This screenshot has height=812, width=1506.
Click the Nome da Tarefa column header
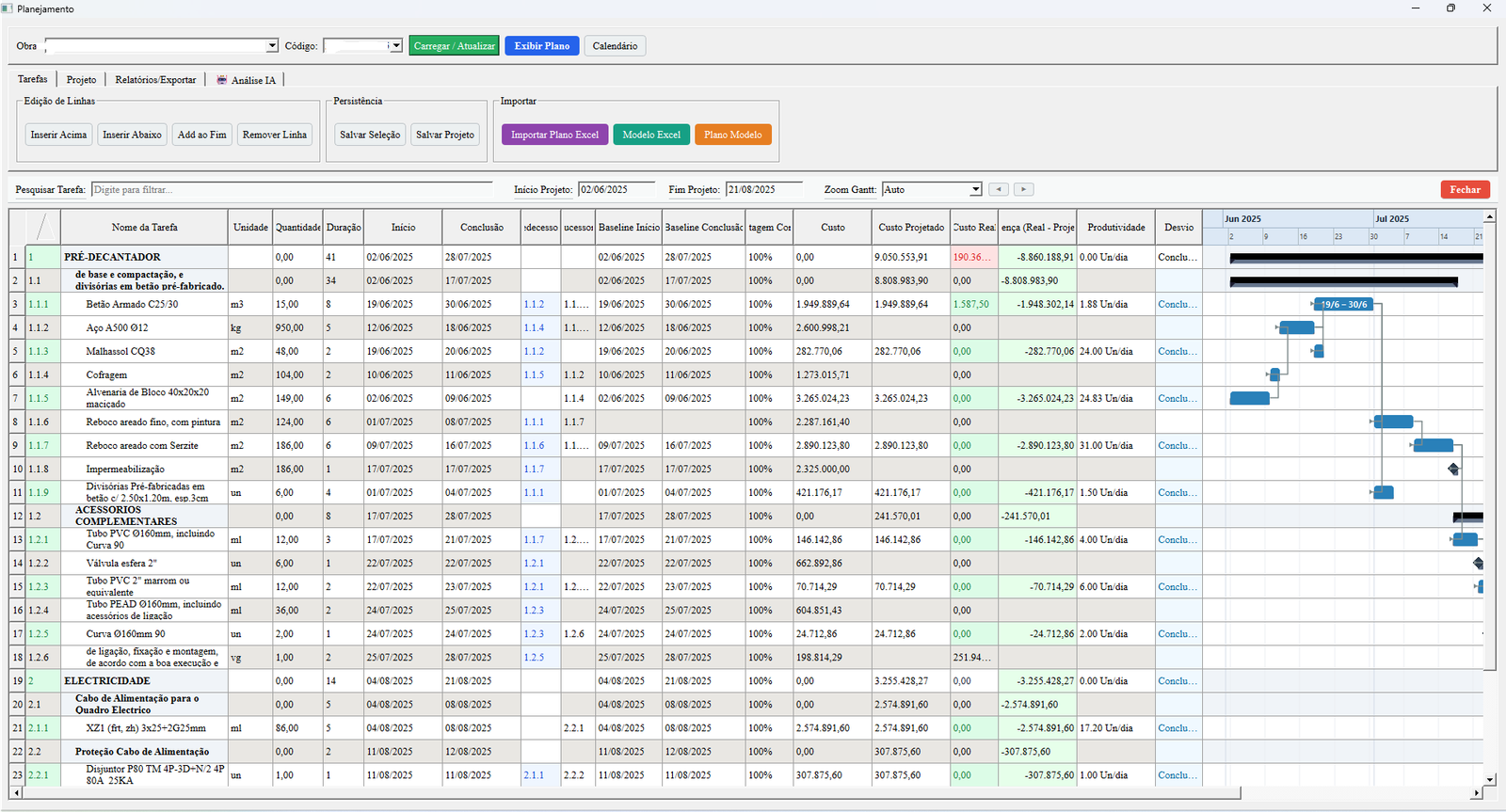[144, 227]
